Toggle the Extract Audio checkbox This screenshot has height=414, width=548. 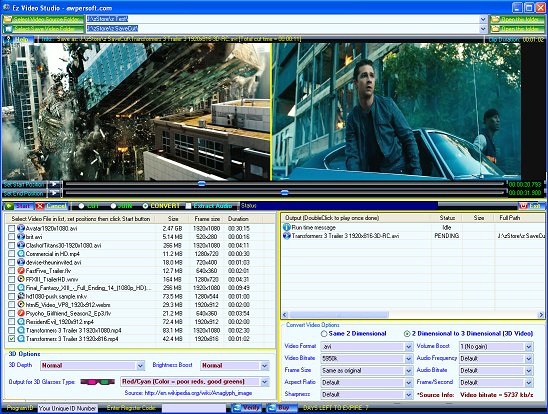(x=188, y=206)
